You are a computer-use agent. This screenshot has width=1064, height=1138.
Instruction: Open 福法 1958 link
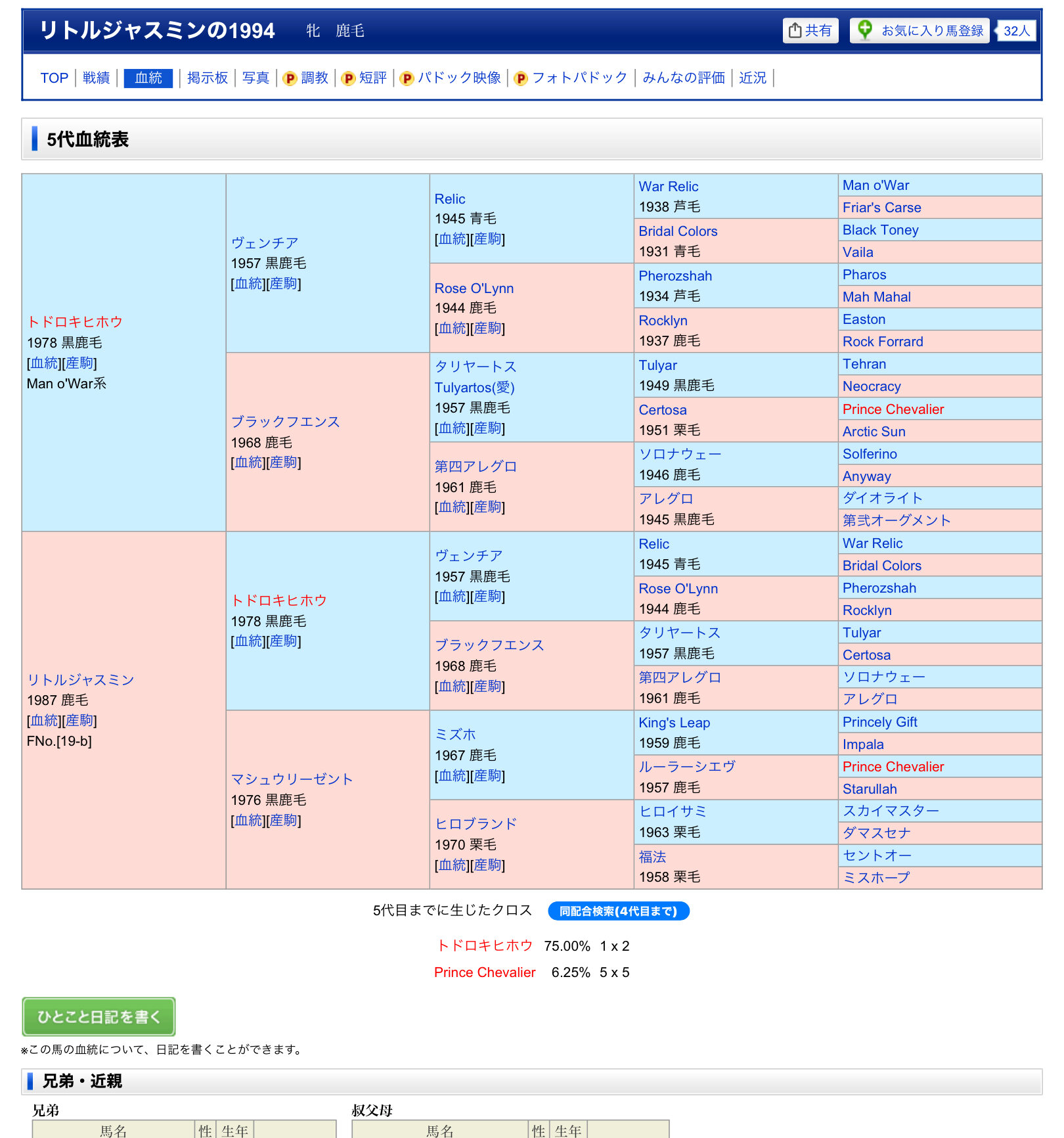click(653, 857)
